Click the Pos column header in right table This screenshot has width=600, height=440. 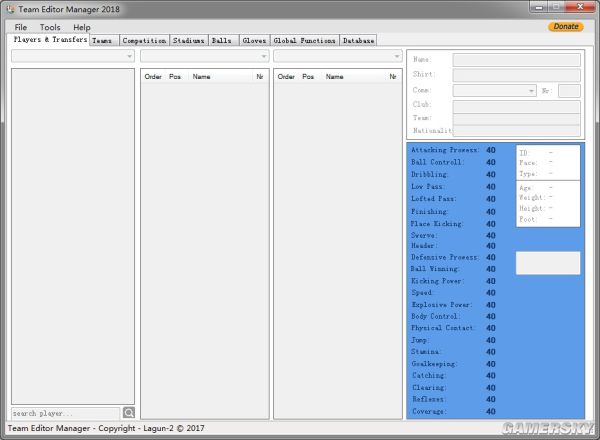[308, 77]
